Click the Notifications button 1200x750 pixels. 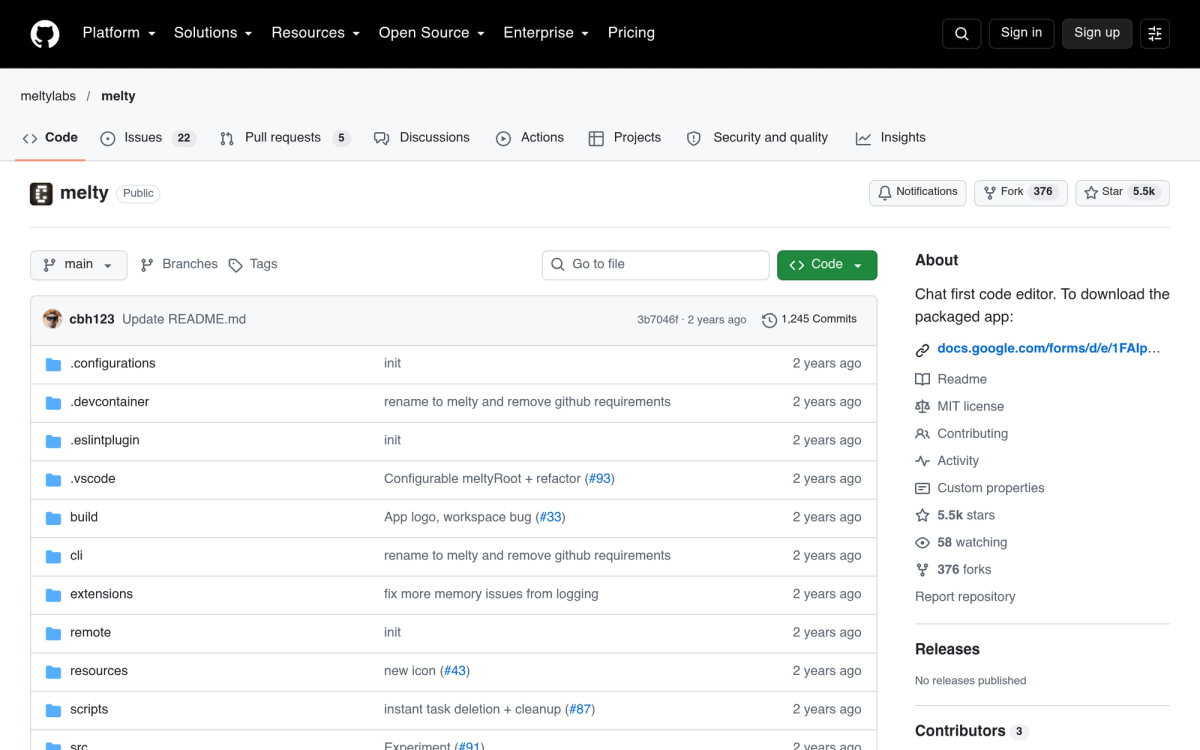point(918,192)
